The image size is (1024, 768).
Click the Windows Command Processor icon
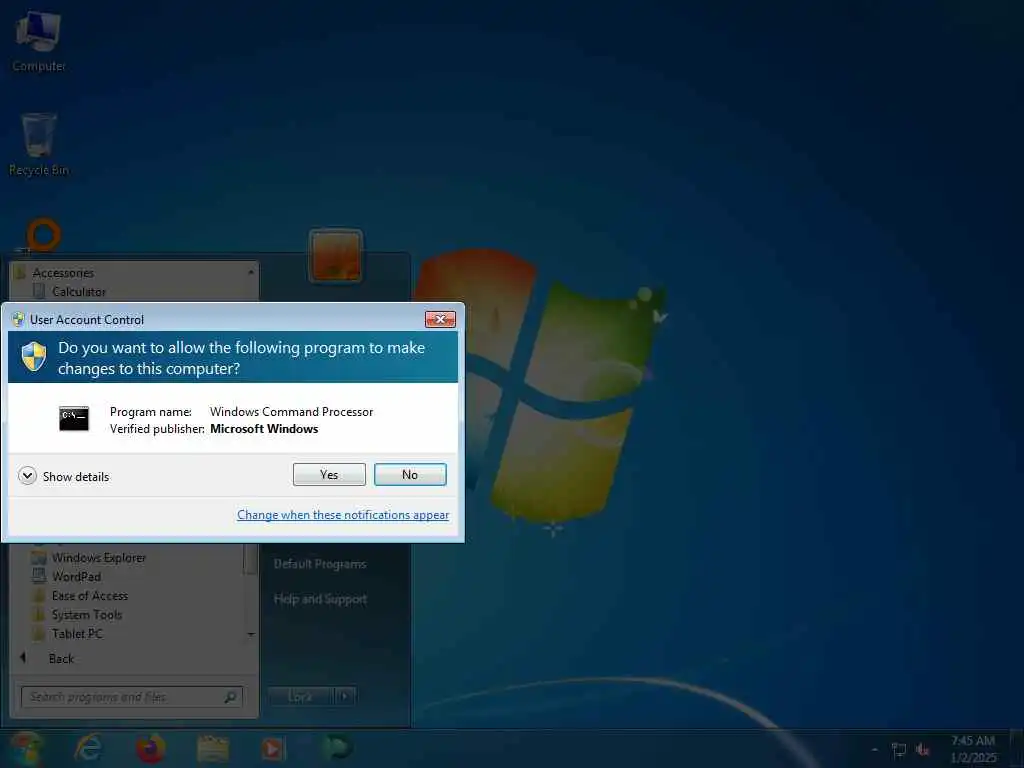74,419
